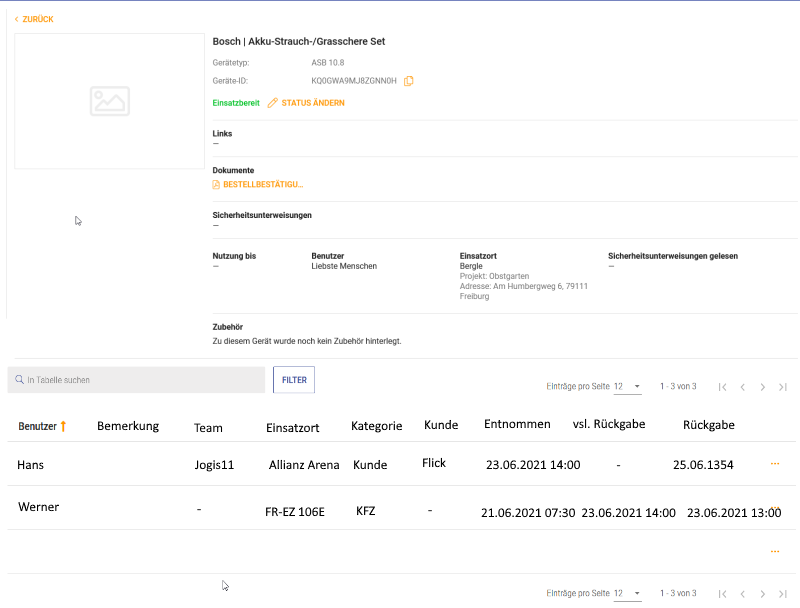The image size is (800, 608).
Task: Go to previous page in top pager
Action: 743,387
